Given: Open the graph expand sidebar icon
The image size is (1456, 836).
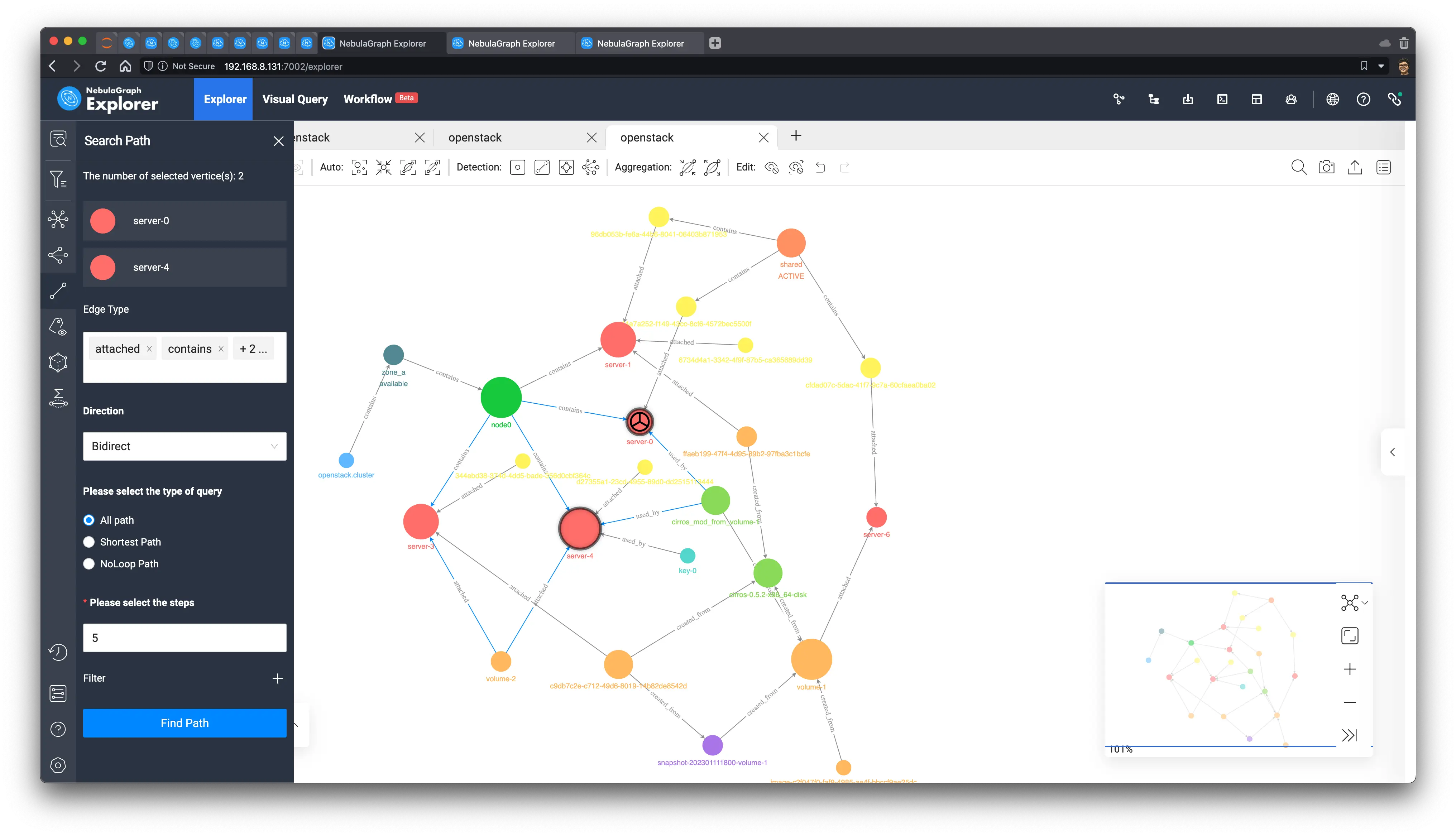Looking at the screenshot, I should coord(58,219).
